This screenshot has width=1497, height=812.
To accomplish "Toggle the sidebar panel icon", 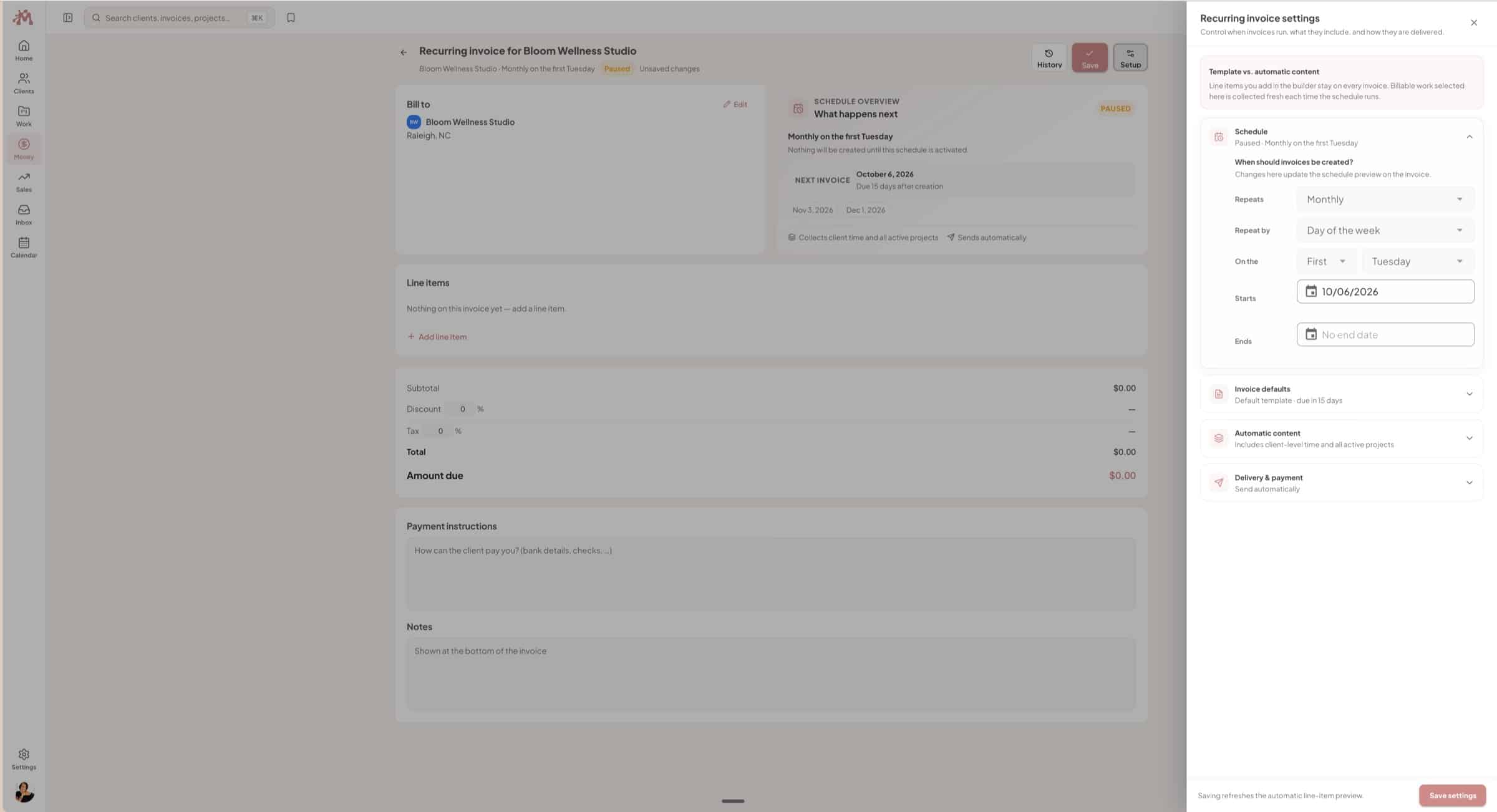I will coord(68,17).
